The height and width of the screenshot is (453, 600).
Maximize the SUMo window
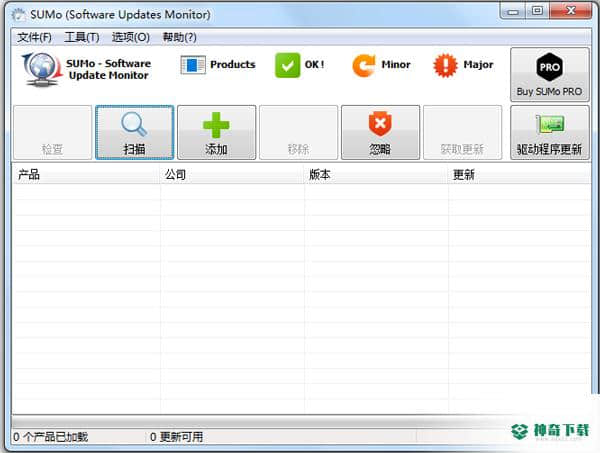click(x=537, y=11)
